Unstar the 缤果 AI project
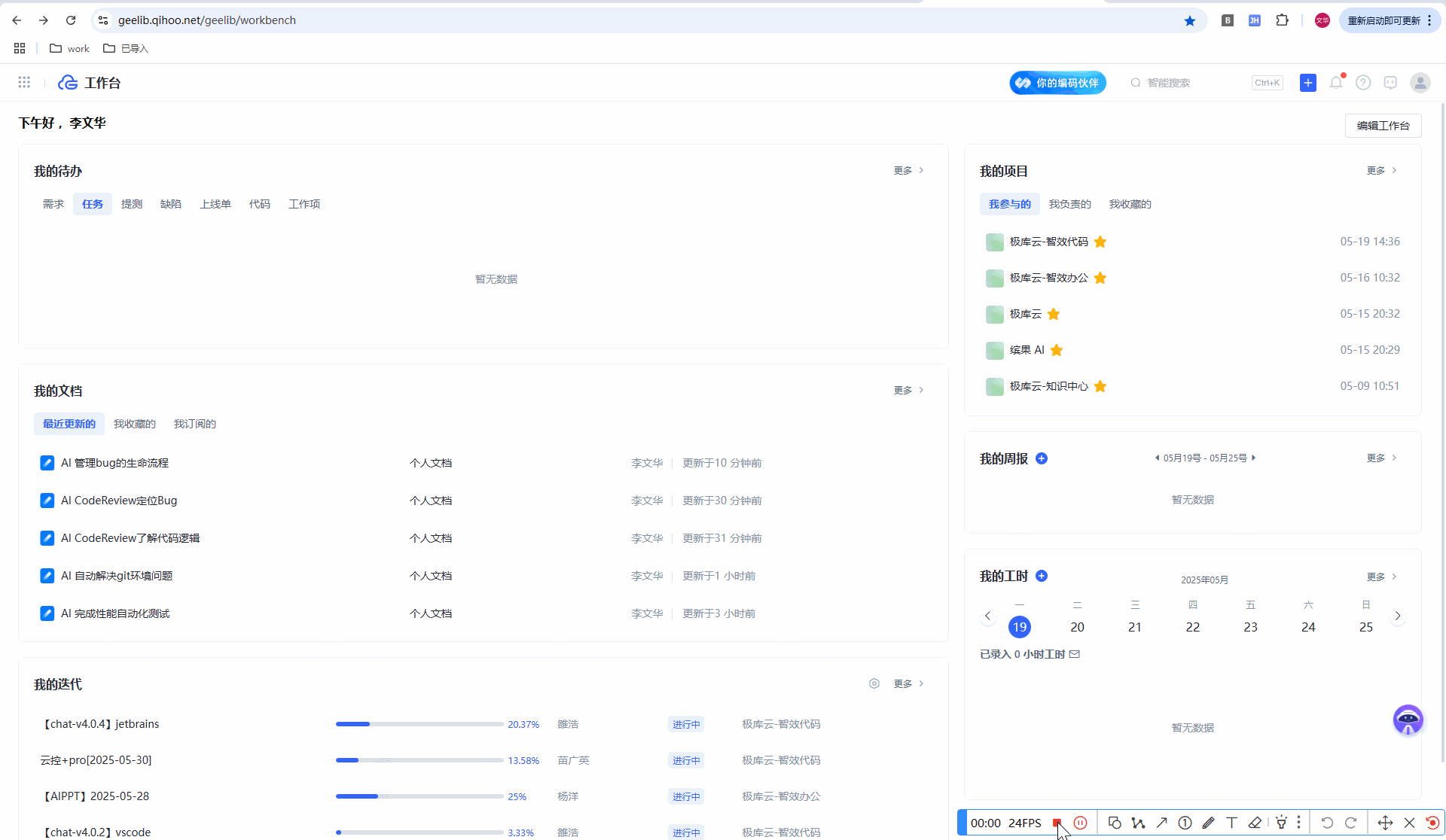The image size is (1446, 840). [1057, 350]
